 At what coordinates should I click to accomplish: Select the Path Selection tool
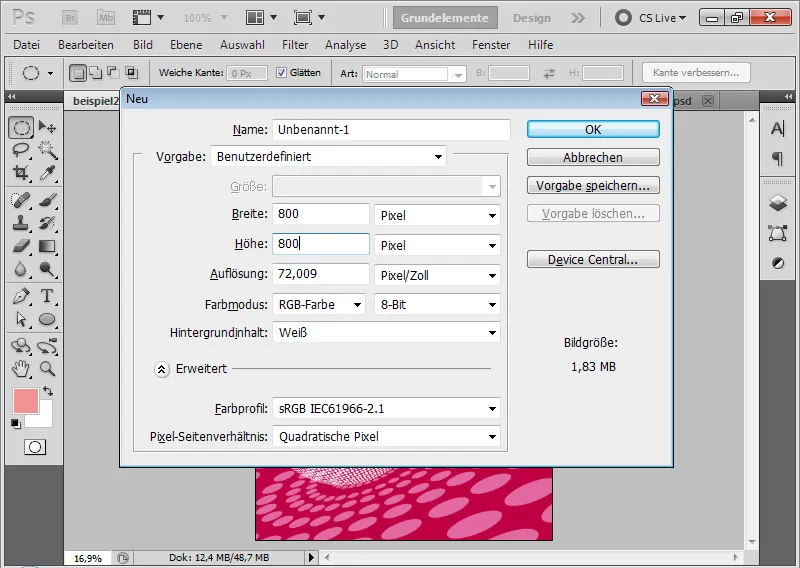[x=21, y=319]
